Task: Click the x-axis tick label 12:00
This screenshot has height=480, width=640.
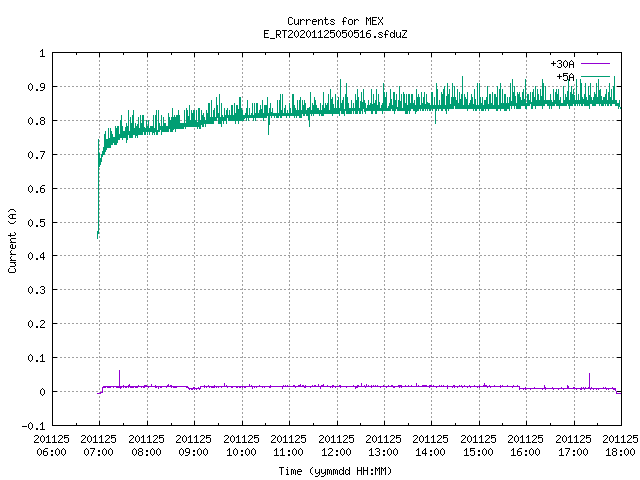Action: coord(336,452)
